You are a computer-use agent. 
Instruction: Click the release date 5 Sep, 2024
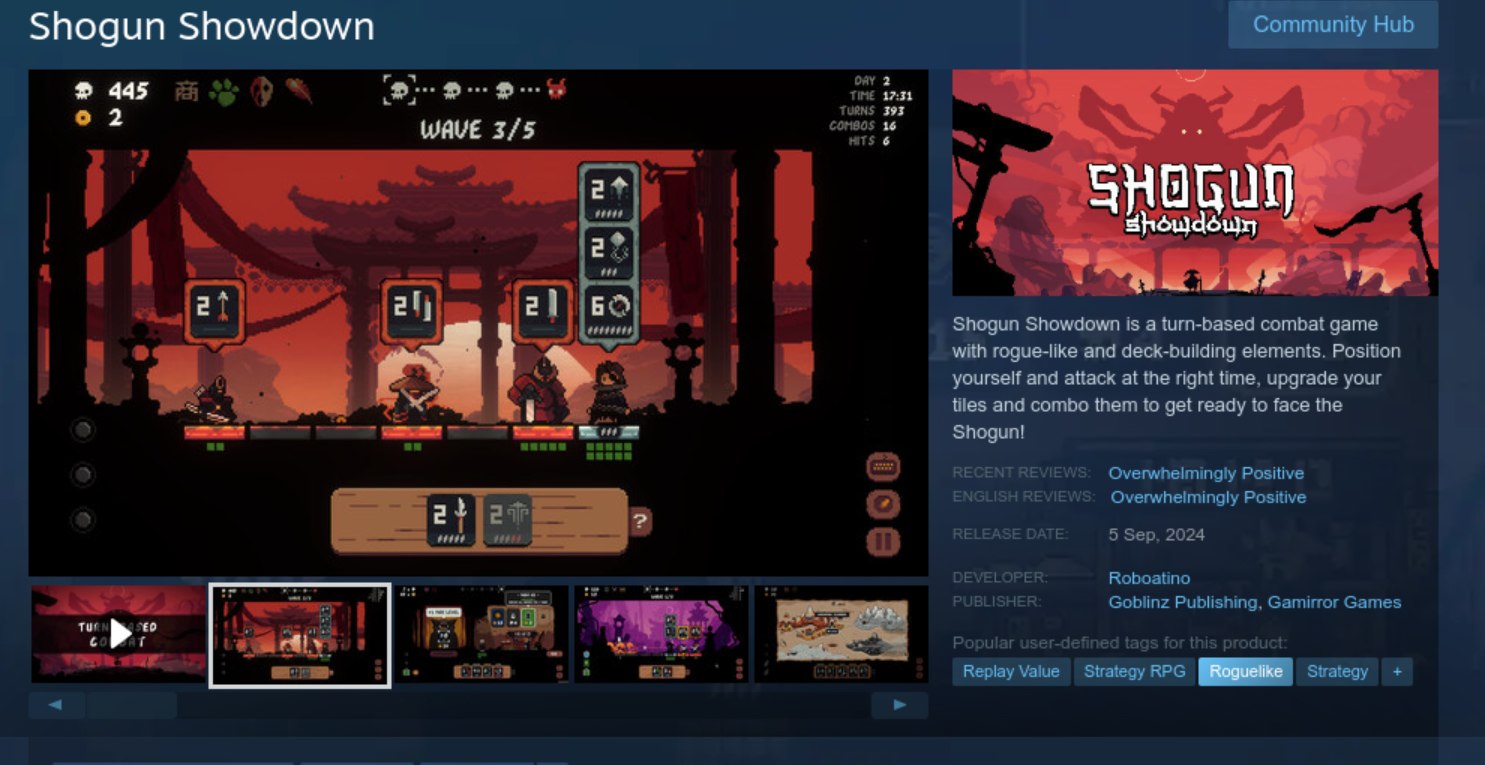1156,535
